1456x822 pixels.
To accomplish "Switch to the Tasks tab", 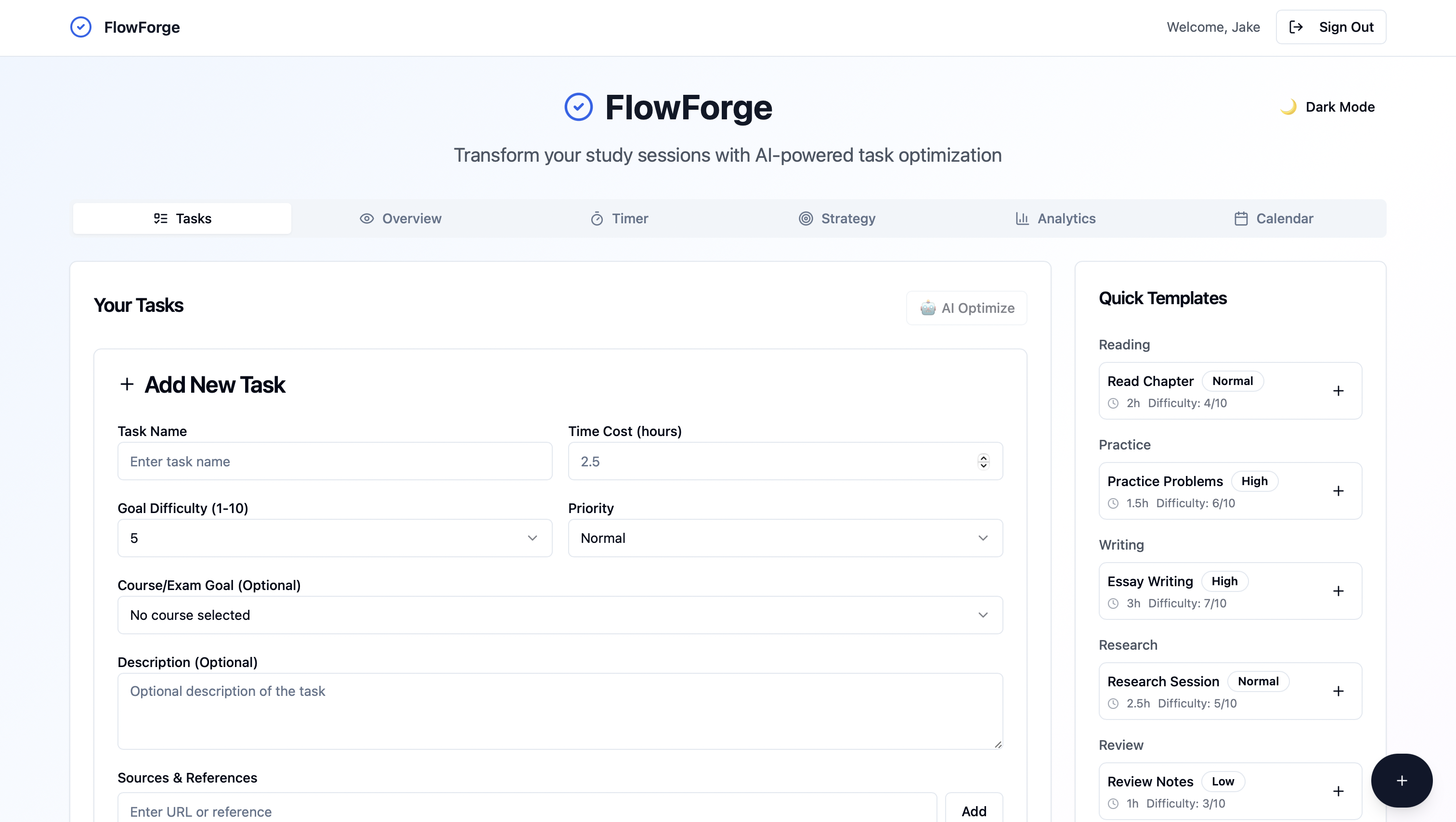I will click(x=182, y=218).
